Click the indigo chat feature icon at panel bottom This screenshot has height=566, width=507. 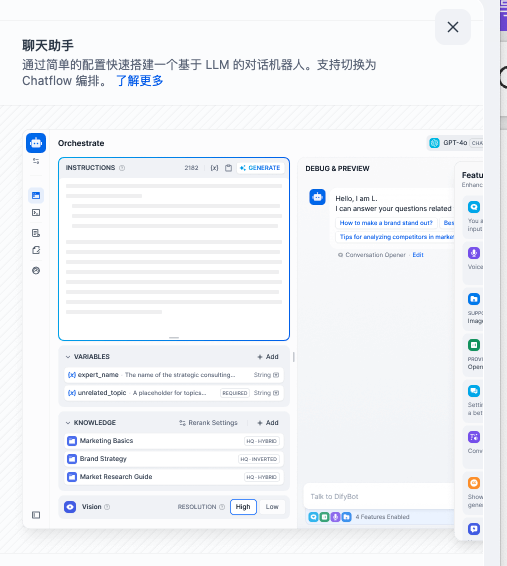click(474, 529)
